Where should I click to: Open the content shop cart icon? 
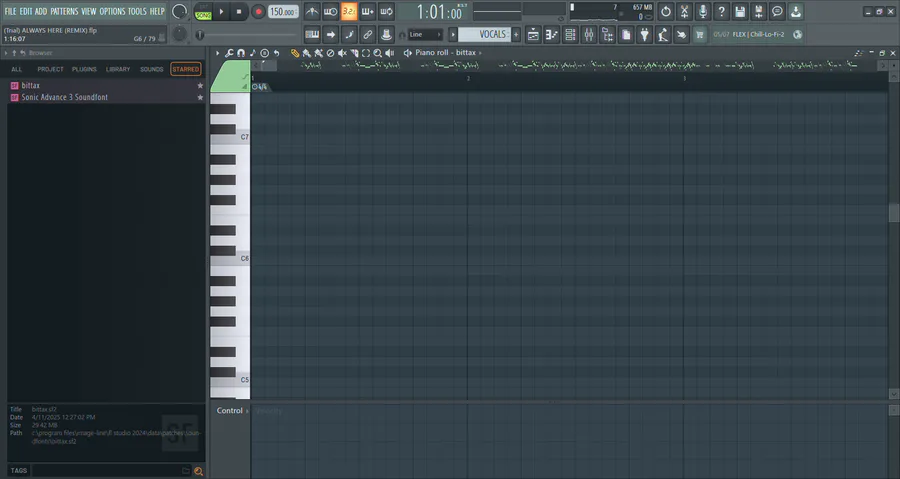click(x=699, y=35)
